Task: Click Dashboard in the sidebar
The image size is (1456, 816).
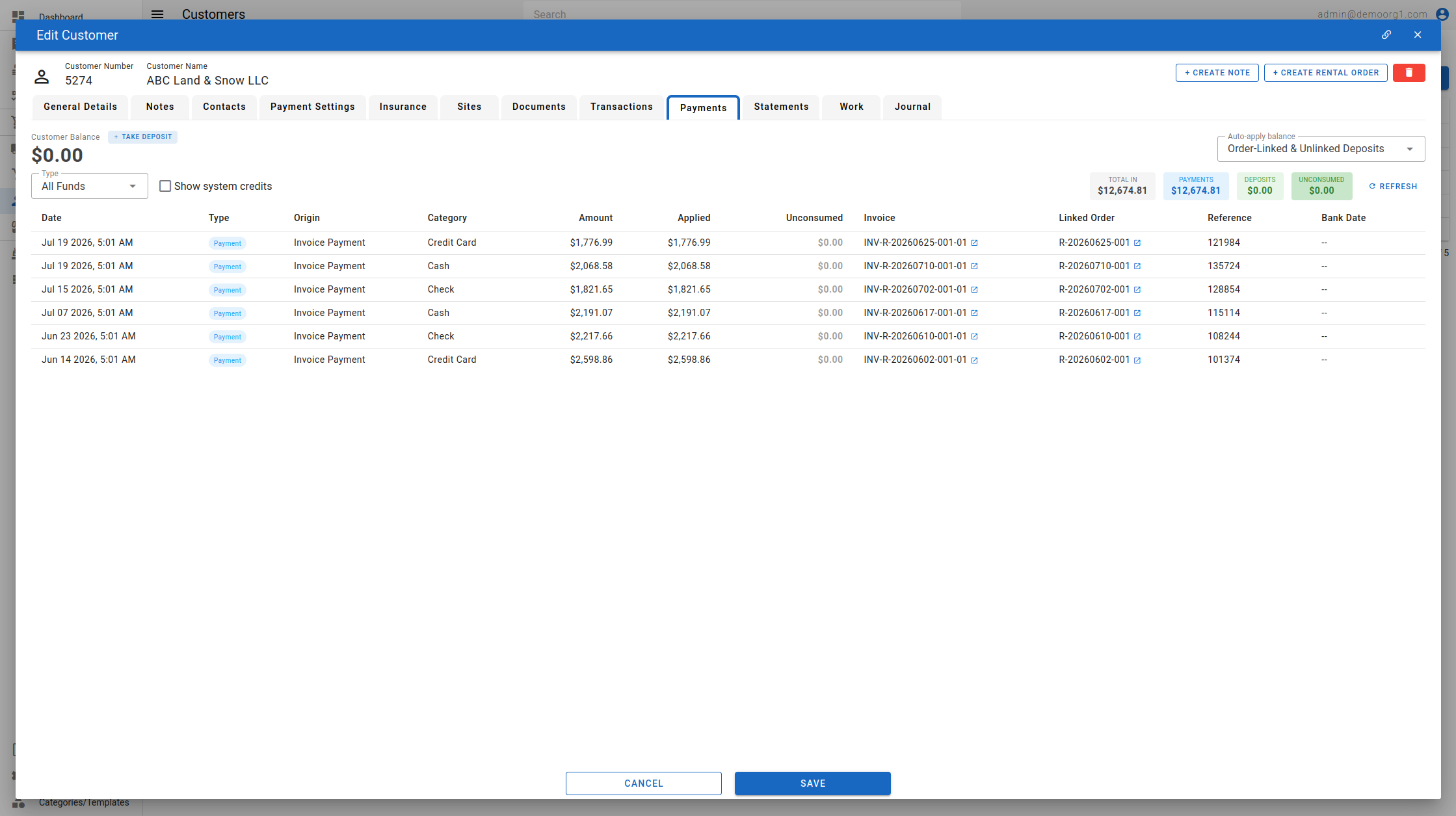Action: (61, 18)
